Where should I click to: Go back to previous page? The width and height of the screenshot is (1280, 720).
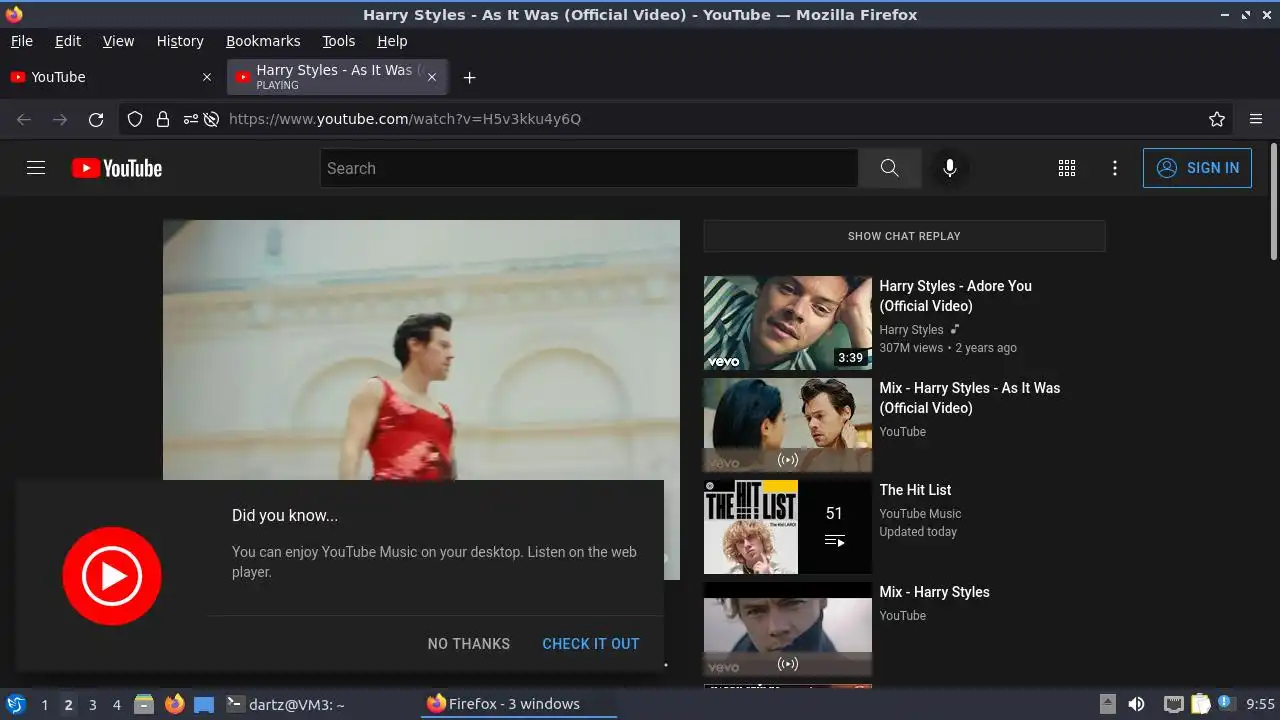[x=24, y=119]
